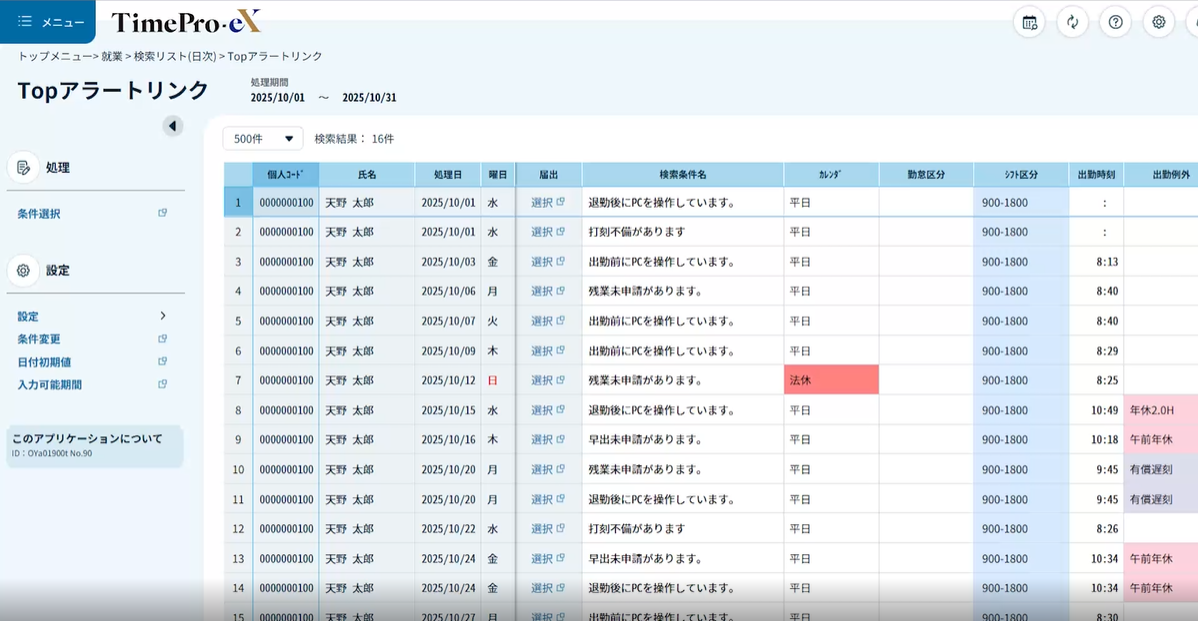The image size is (1198, 621).
Task: Click the refresh icon at top right
Action: click(1072, 22)
